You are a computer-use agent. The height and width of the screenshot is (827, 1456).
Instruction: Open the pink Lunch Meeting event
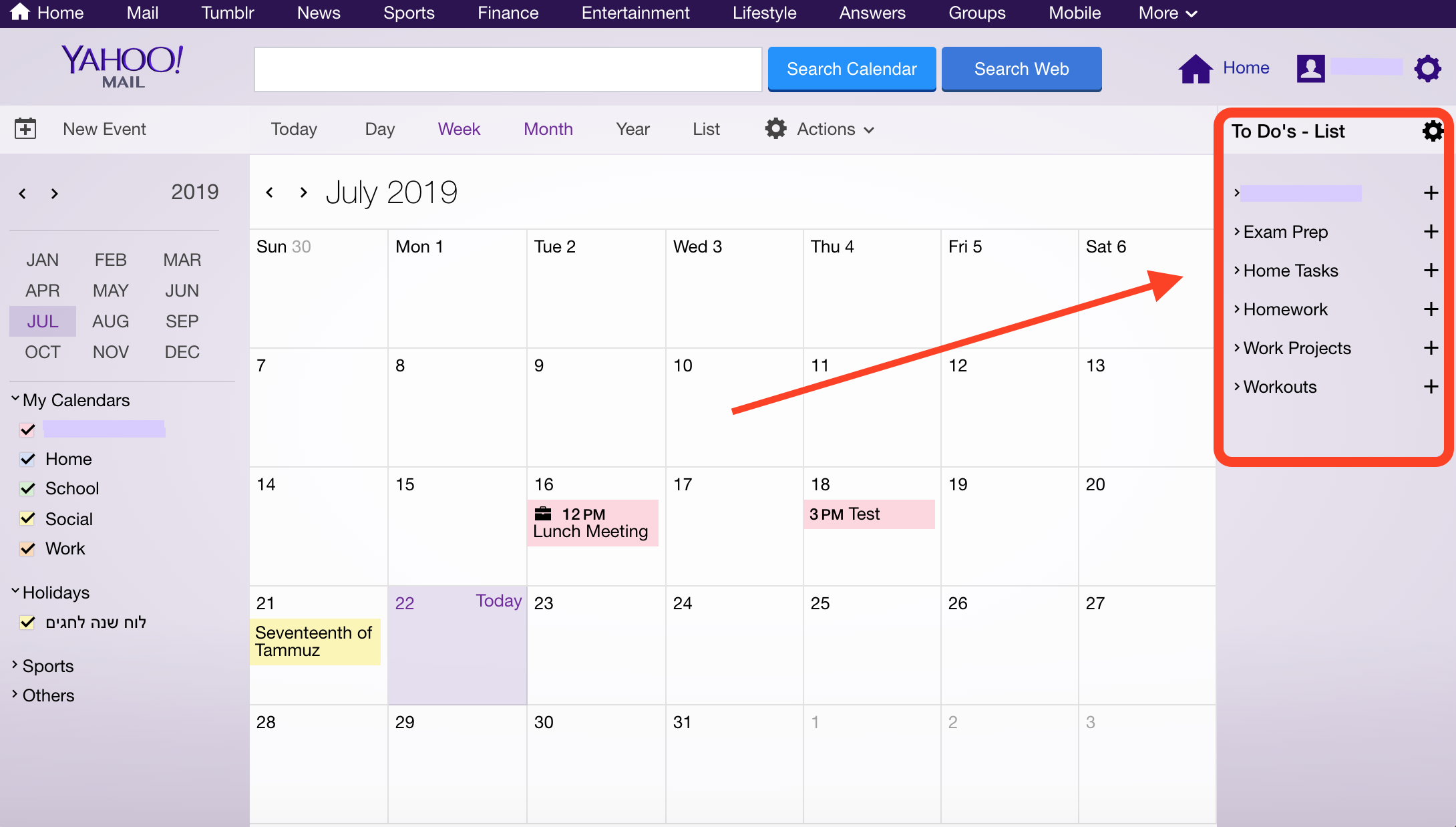592,523
